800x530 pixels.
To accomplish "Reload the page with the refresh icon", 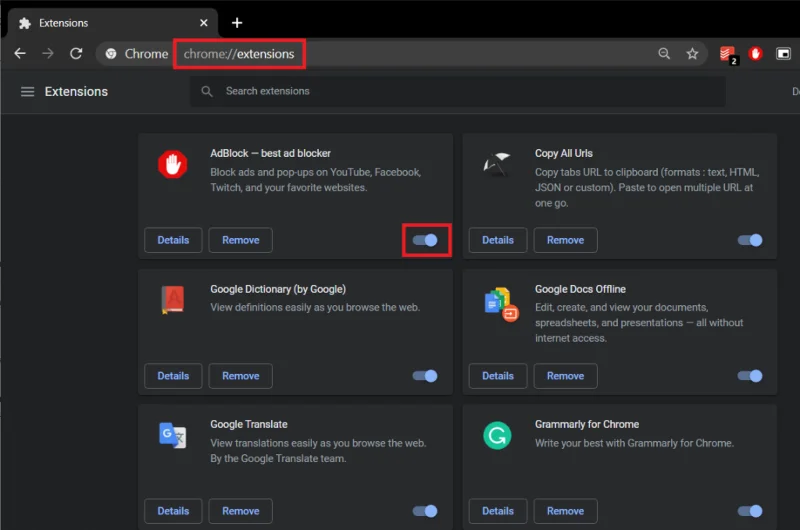I will pos(76,54).
